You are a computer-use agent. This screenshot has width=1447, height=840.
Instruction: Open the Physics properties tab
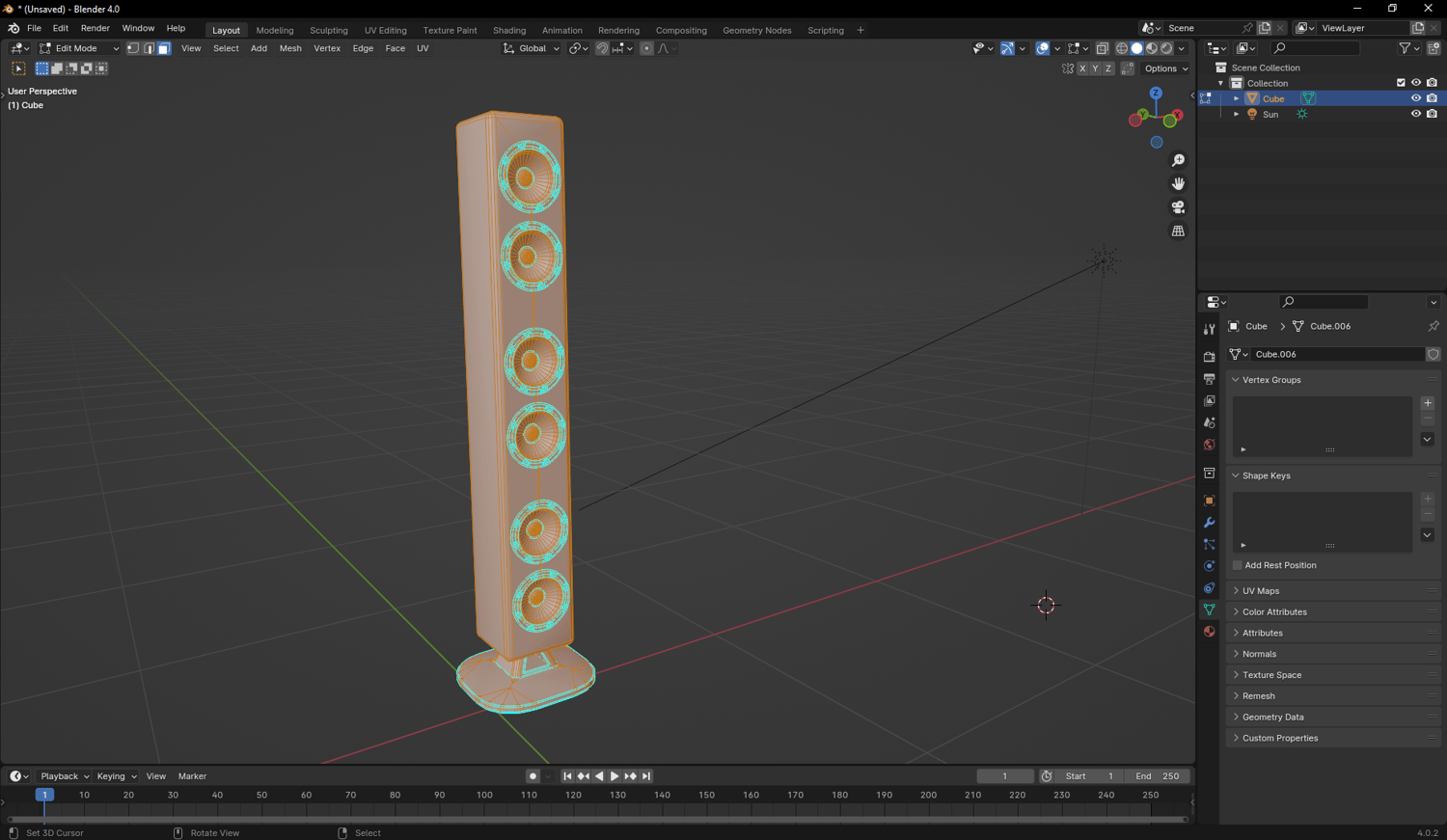(x=1209, y=566)
